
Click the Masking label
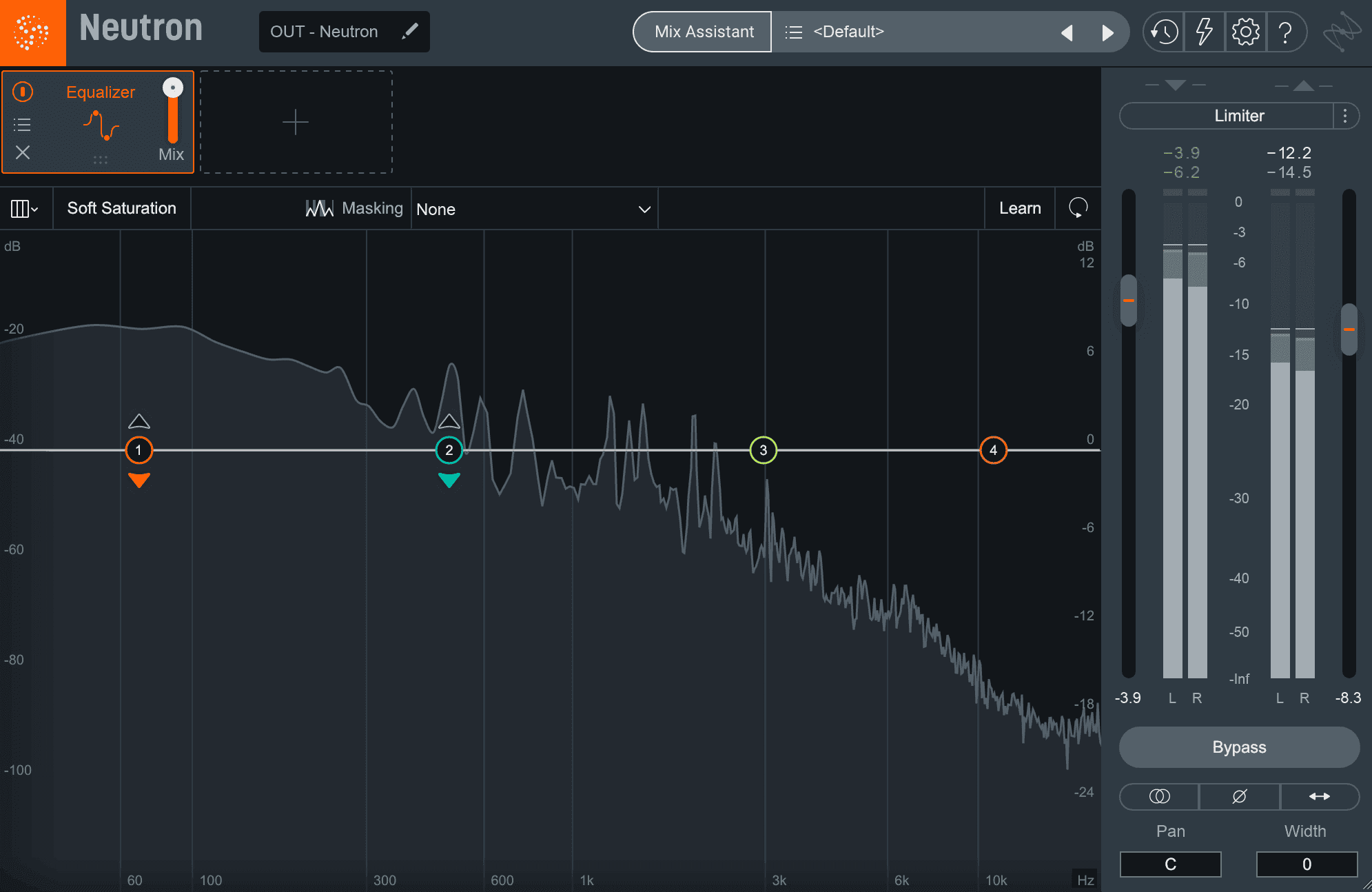pos(372,208)
